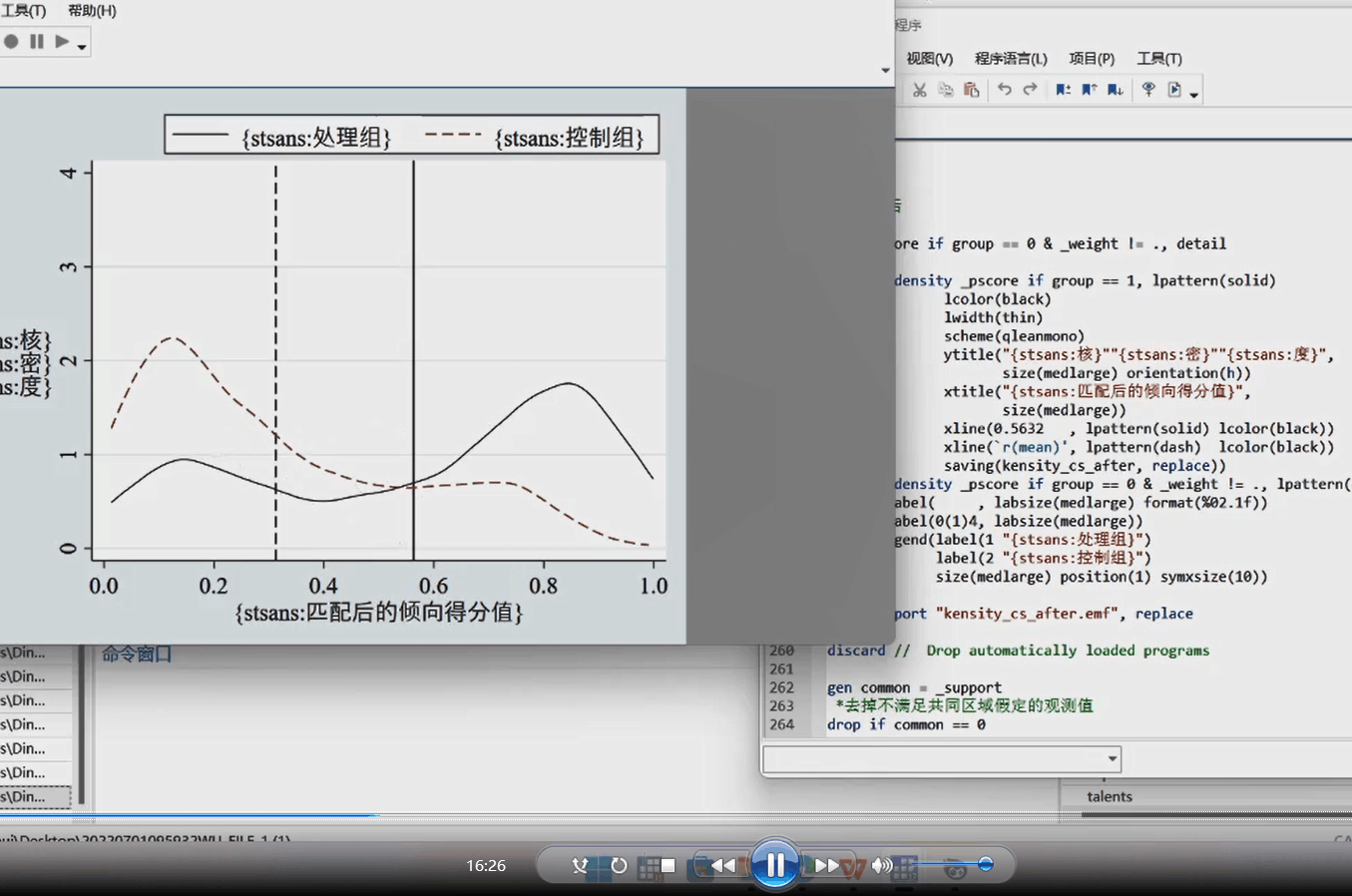1352x896 pixels.
Task: Click the x-axis title {stsans:匹配后的倾向得分值}
Action: [x=379, y=612]
